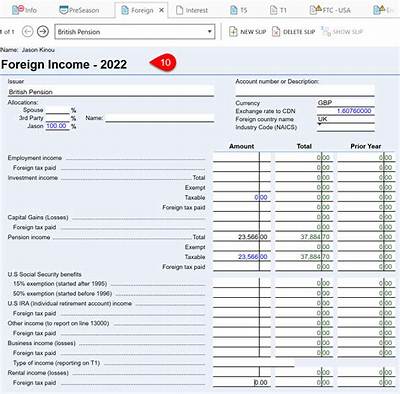
Task: Click the Employment income Amount field
Action: (242, 157)
